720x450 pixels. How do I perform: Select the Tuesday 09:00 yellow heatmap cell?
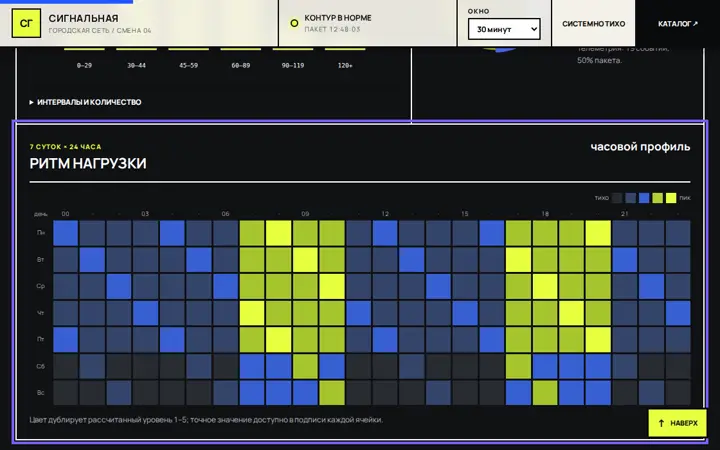(305, 259)
